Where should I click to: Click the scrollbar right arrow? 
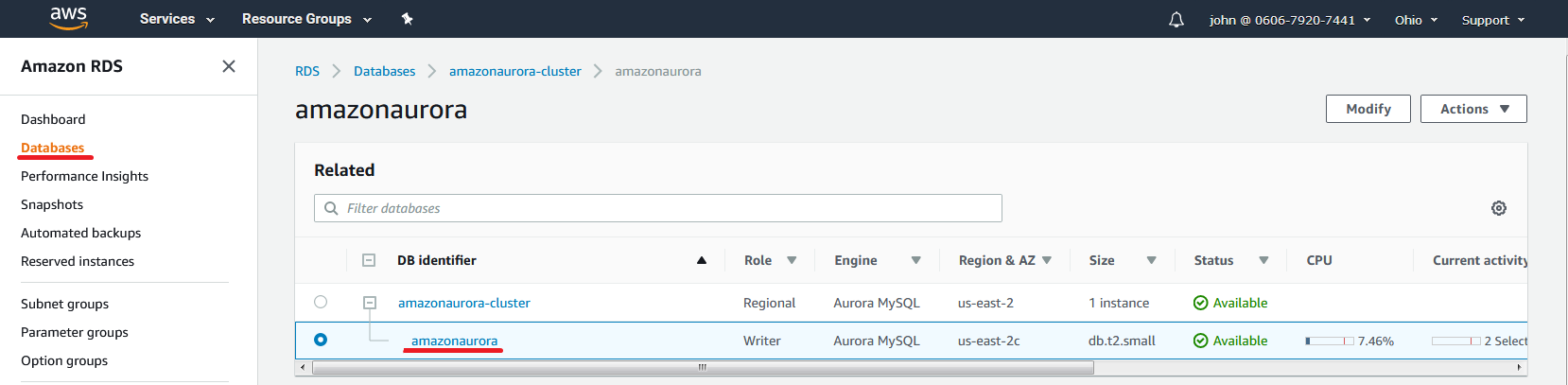(x=1521, y=367)
